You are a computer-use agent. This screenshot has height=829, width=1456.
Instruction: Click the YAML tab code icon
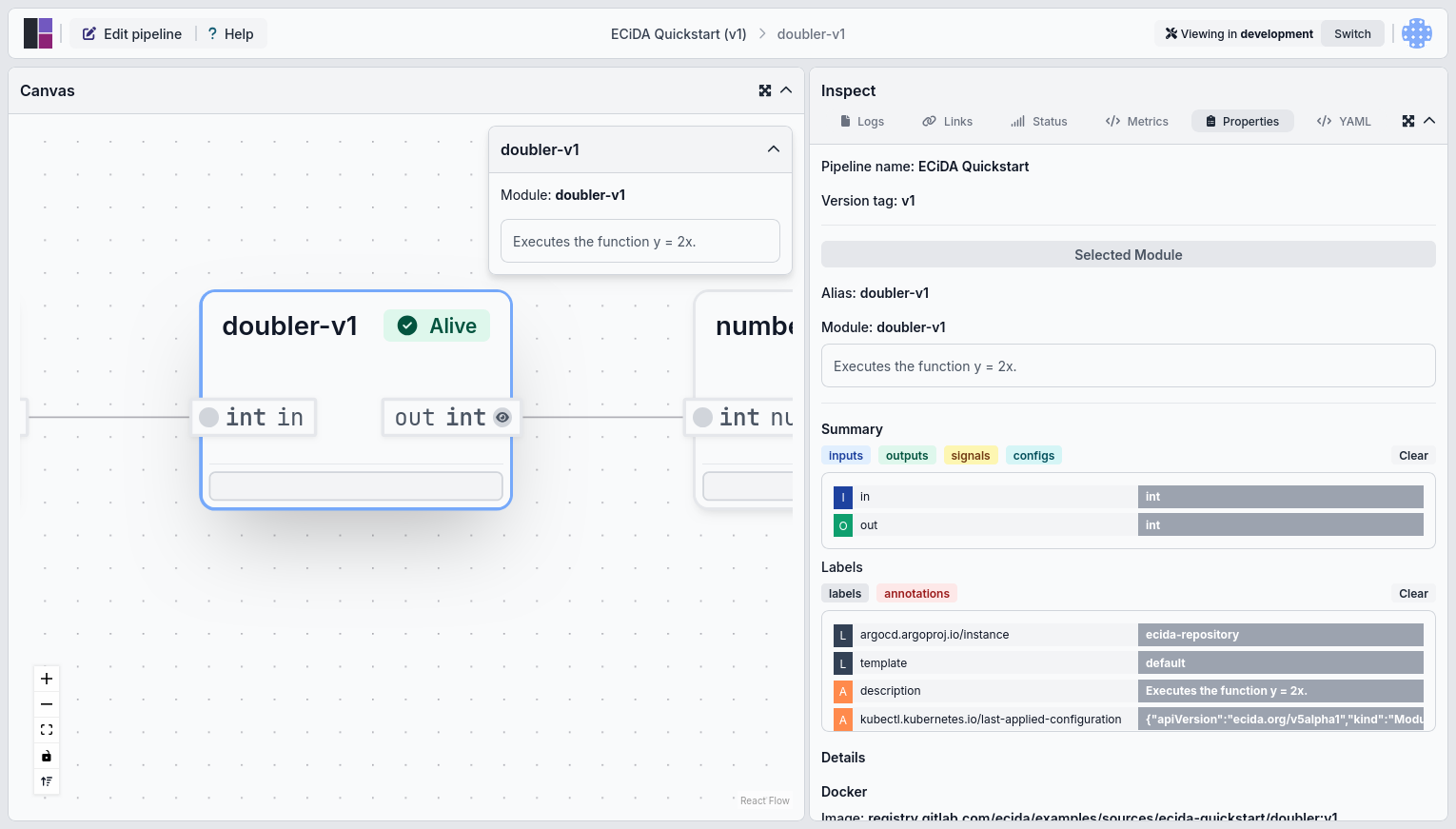1324,121
